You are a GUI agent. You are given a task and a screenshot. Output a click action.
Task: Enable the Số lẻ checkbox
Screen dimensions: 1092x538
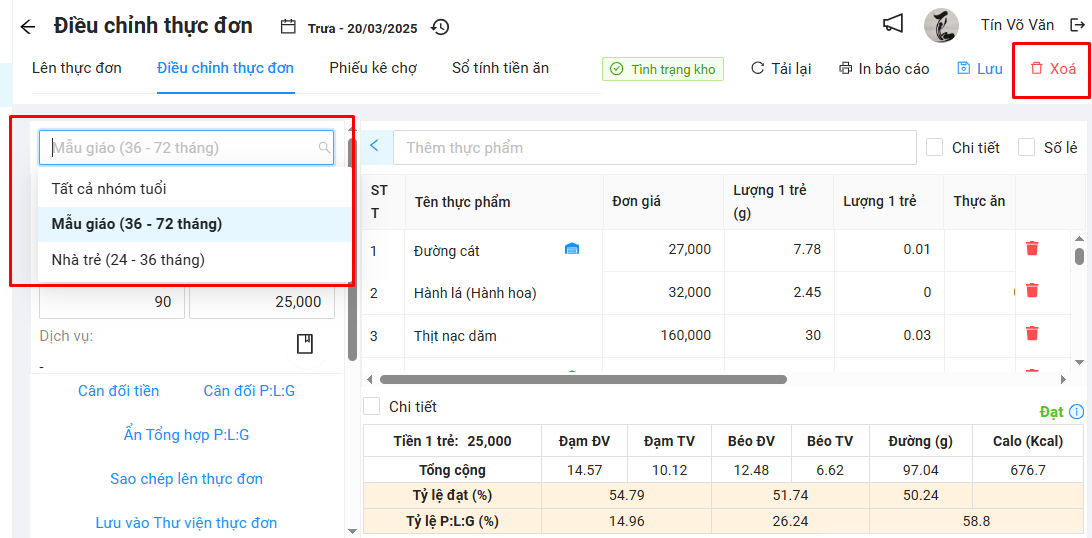click(x=1026, y=147)
